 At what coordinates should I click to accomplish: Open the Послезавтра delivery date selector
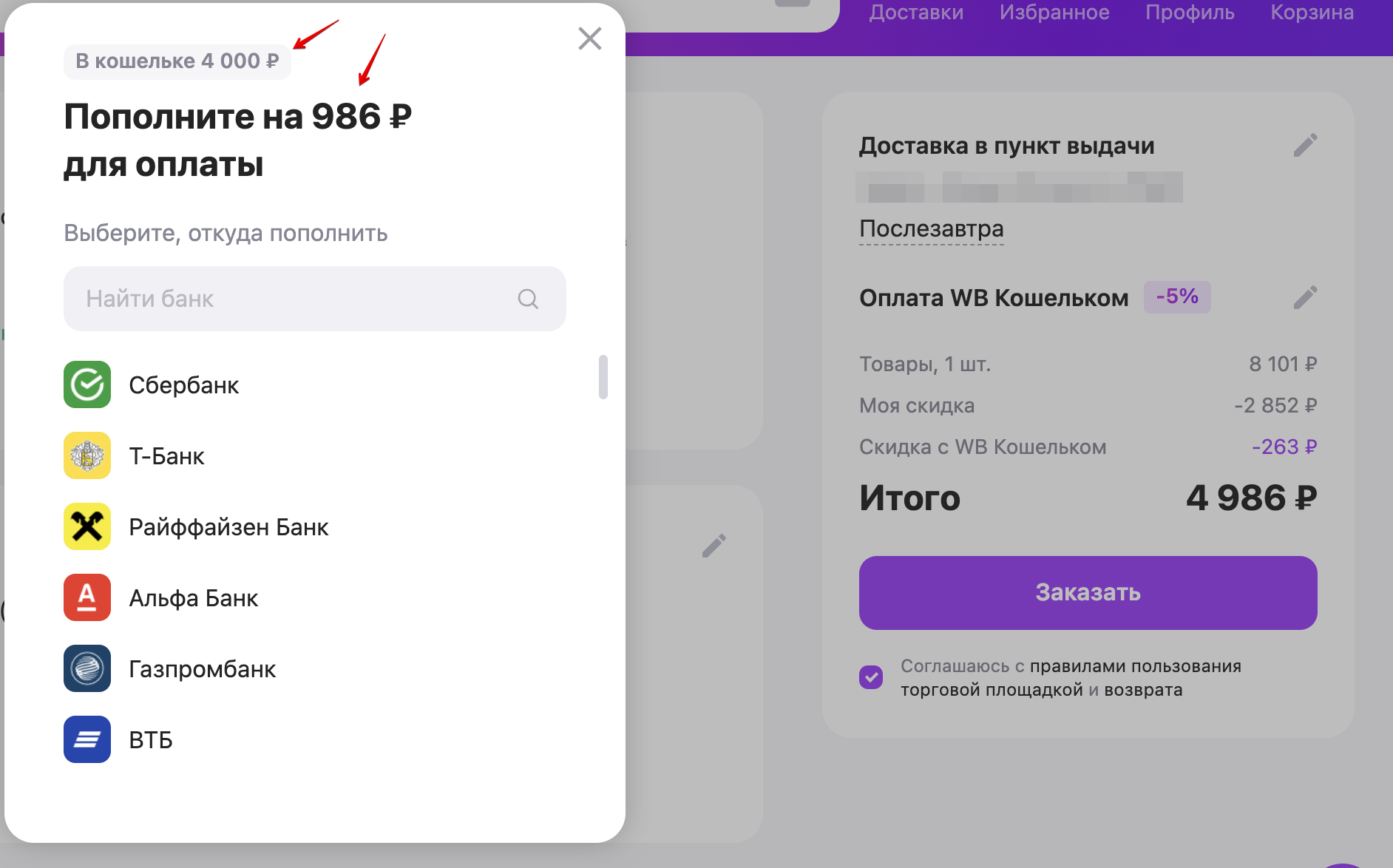pos(931,229)
